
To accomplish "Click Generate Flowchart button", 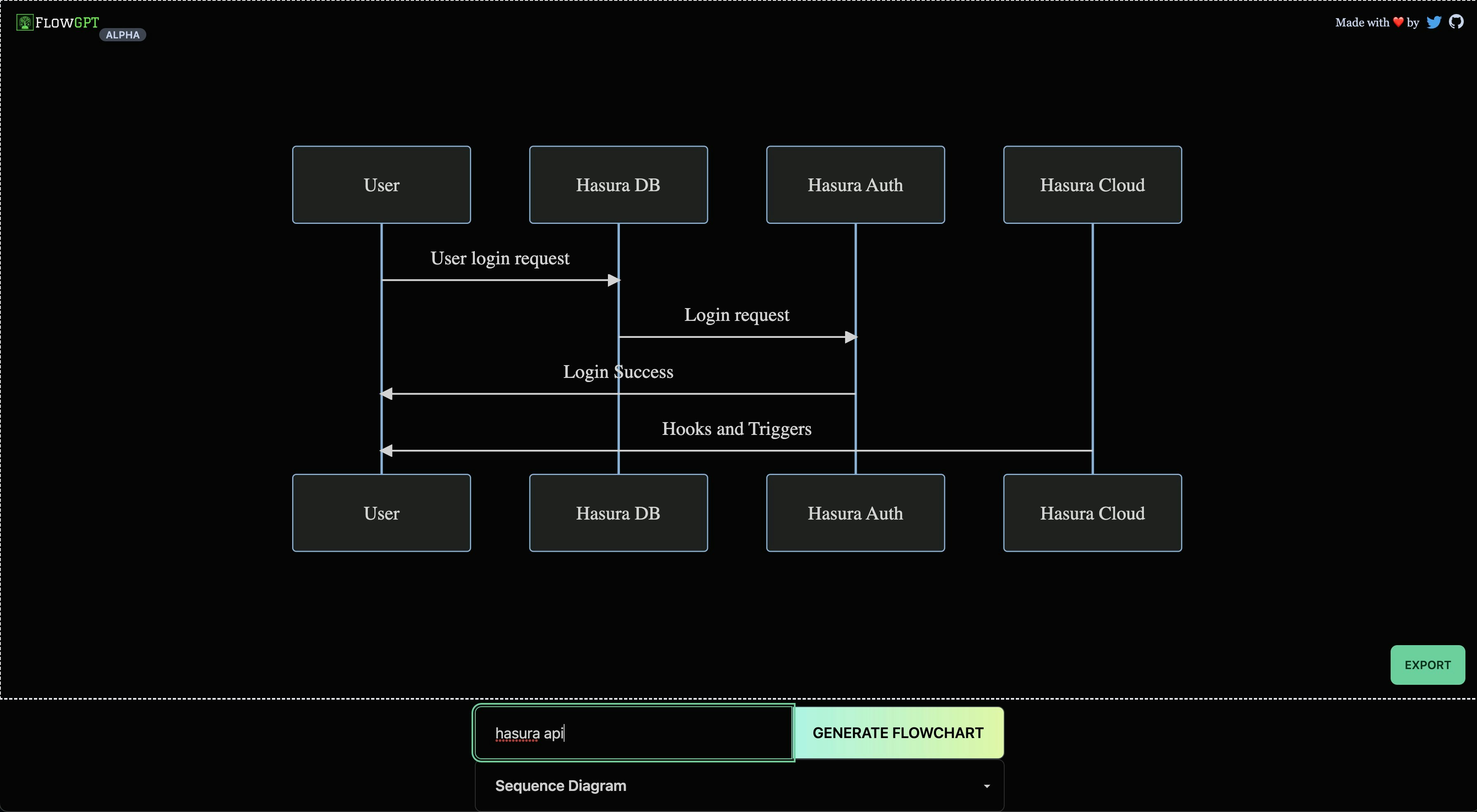I will pos(898,733).
